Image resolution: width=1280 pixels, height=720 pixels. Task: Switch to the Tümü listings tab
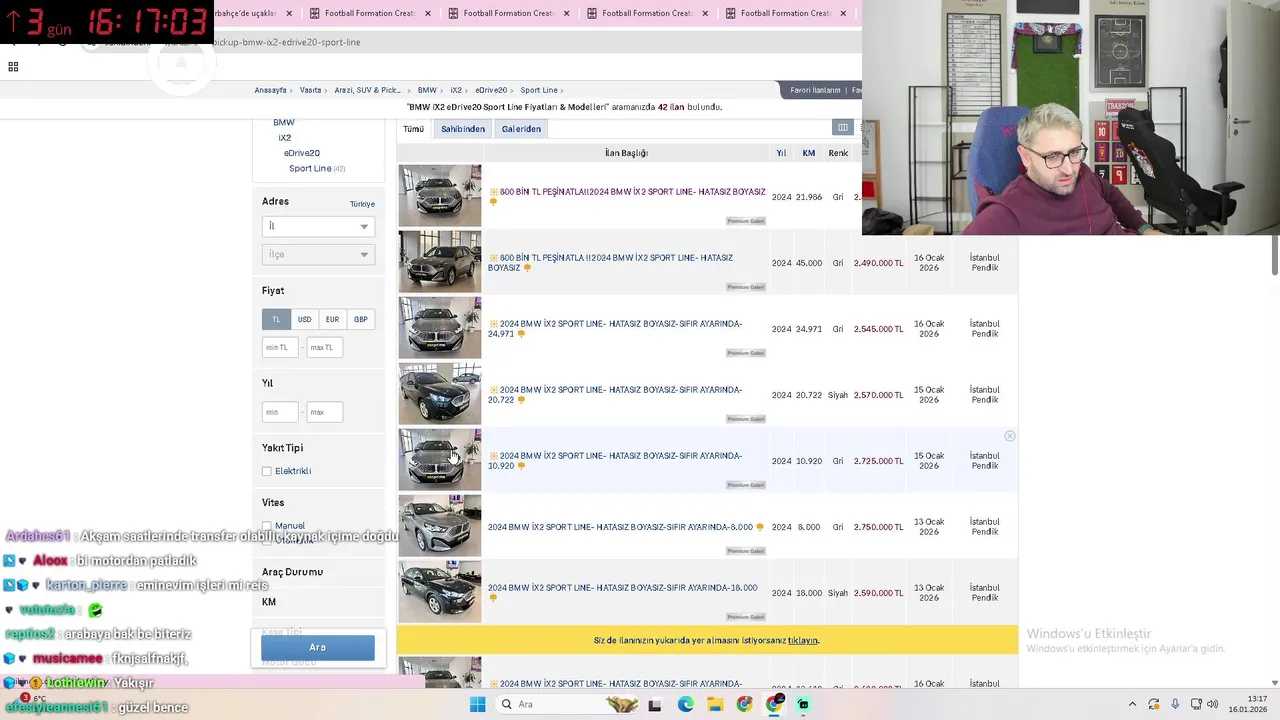coord(413,129)
